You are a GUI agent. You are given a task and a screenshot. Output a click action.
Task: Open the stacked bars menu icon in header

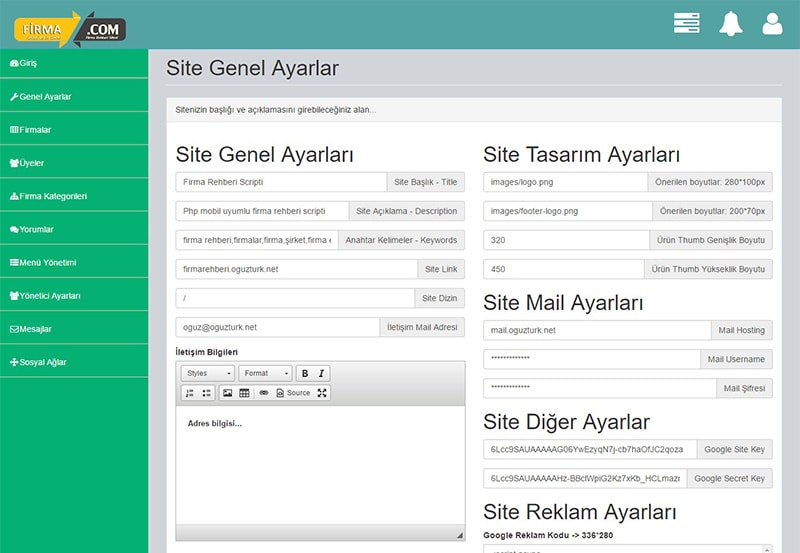point(686,23)
